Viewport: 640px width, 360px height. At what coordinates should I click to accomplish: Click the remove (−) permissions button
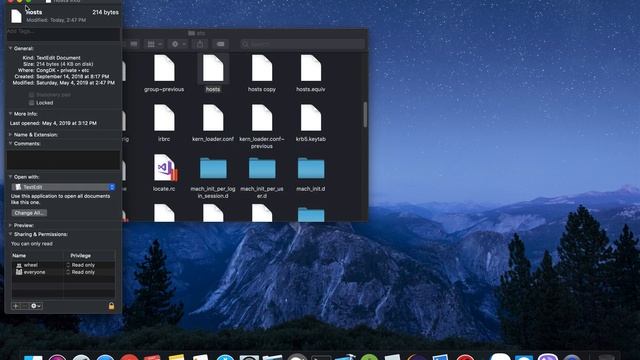tap(24, 306)
